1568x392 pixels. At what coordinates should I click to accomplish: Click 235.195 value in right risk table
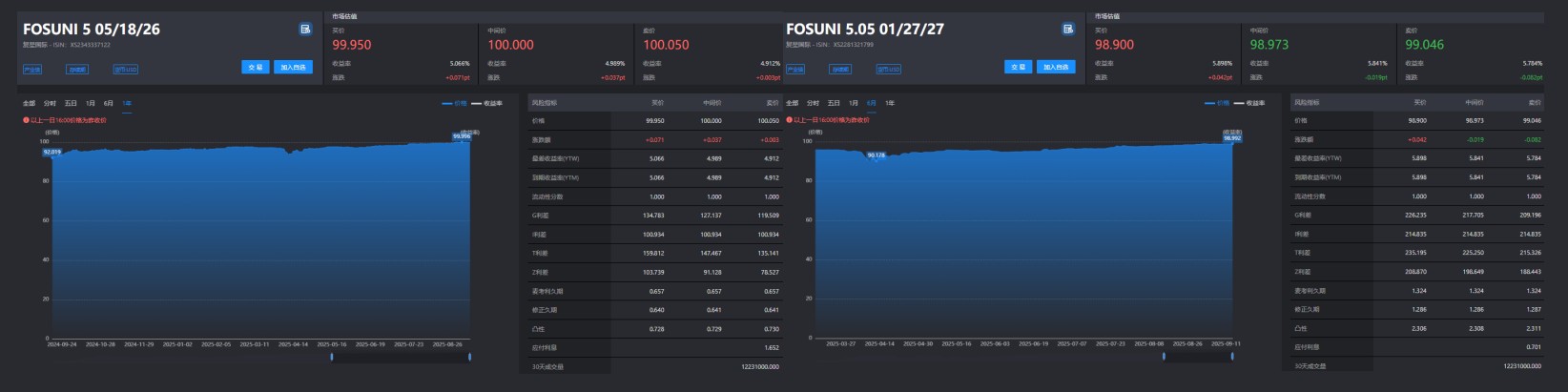click(x=1416, y=253)
